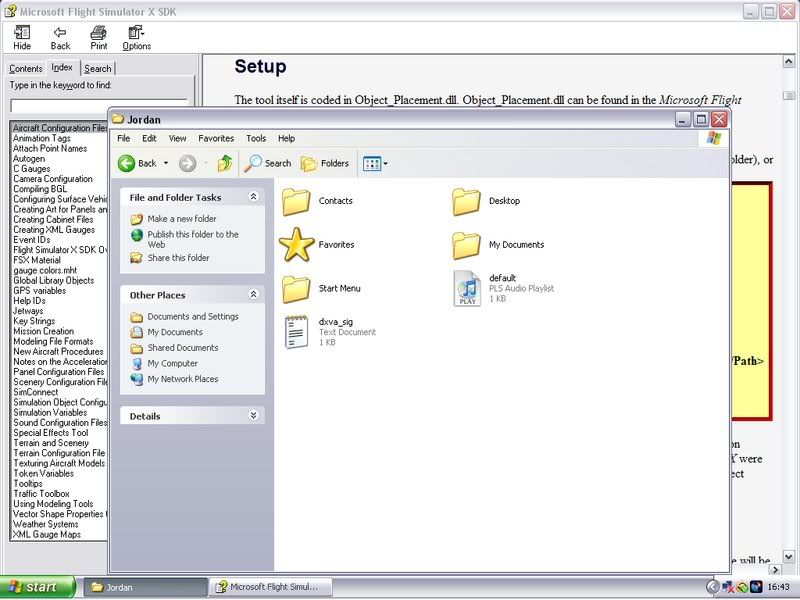The width and height of the screenshot is (800, 600).
Task: Switch to Microsoft Flight Simulator taskbar button
Action: coord(270,587)
